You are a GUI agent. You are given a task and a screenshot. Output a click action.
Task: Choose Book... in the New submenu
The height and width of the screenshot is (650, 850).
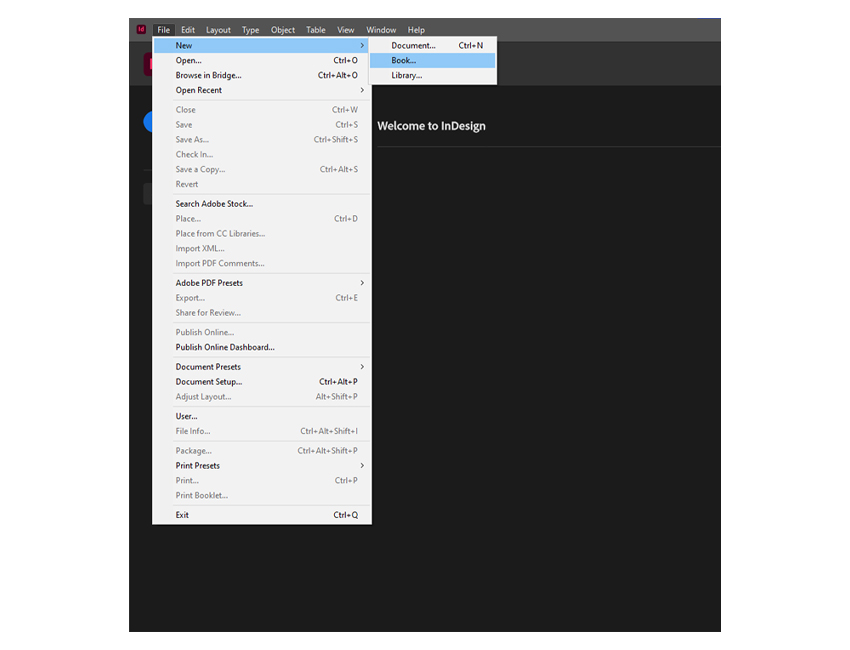(x=433, y=60)
